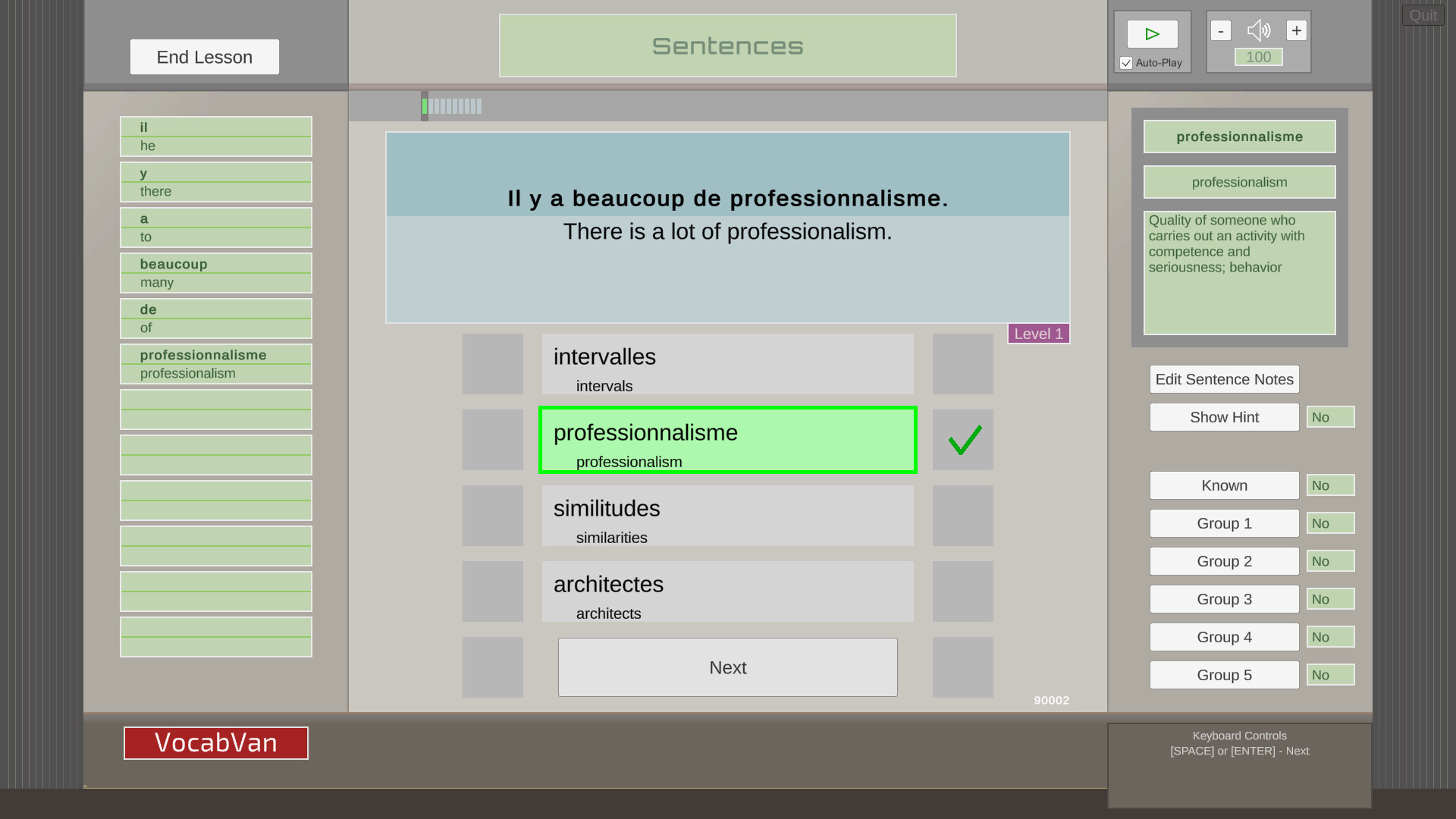
Task: Click the increase volume plus icon
Action: (1296, 30)
